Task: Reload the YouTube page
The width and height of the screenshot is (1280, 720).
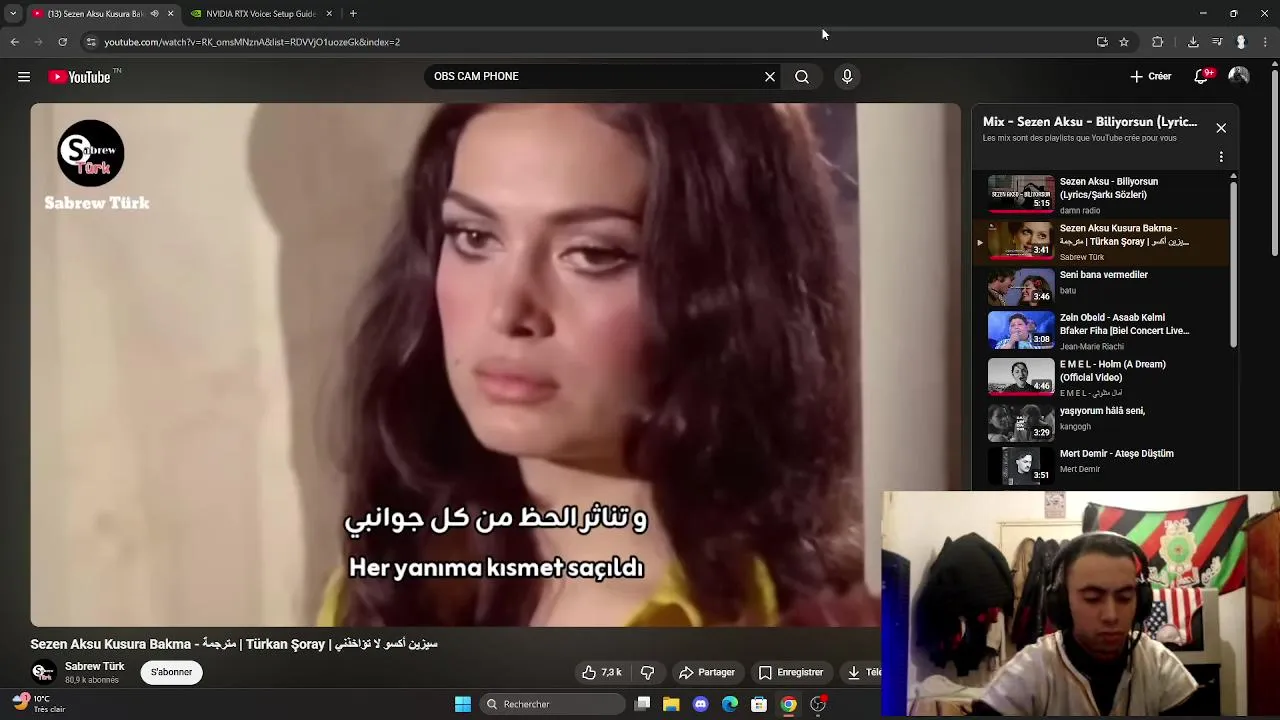Action: 62,42
